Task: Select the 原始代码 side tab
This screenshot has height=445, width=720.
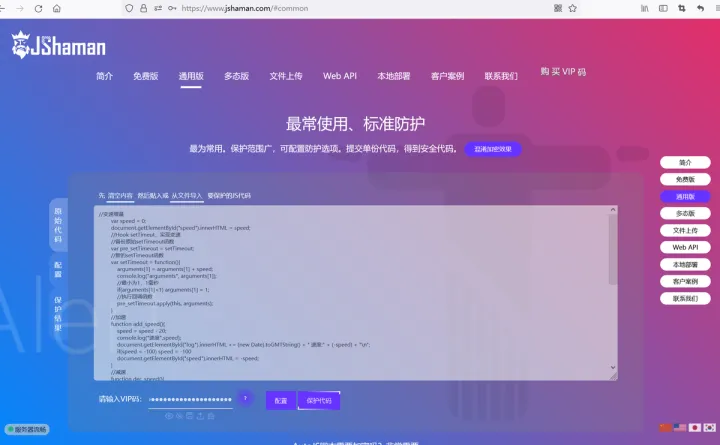Action: coord(58,225)
